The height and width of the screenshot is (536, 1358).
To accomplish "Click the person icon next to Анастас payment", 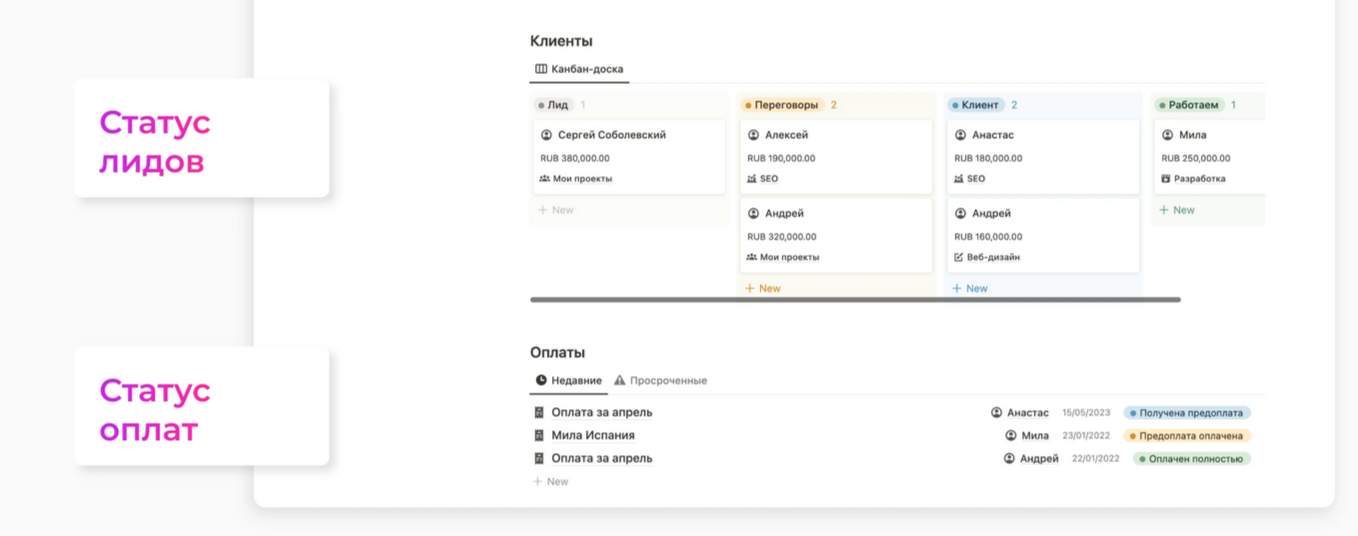I will (996, 413).
